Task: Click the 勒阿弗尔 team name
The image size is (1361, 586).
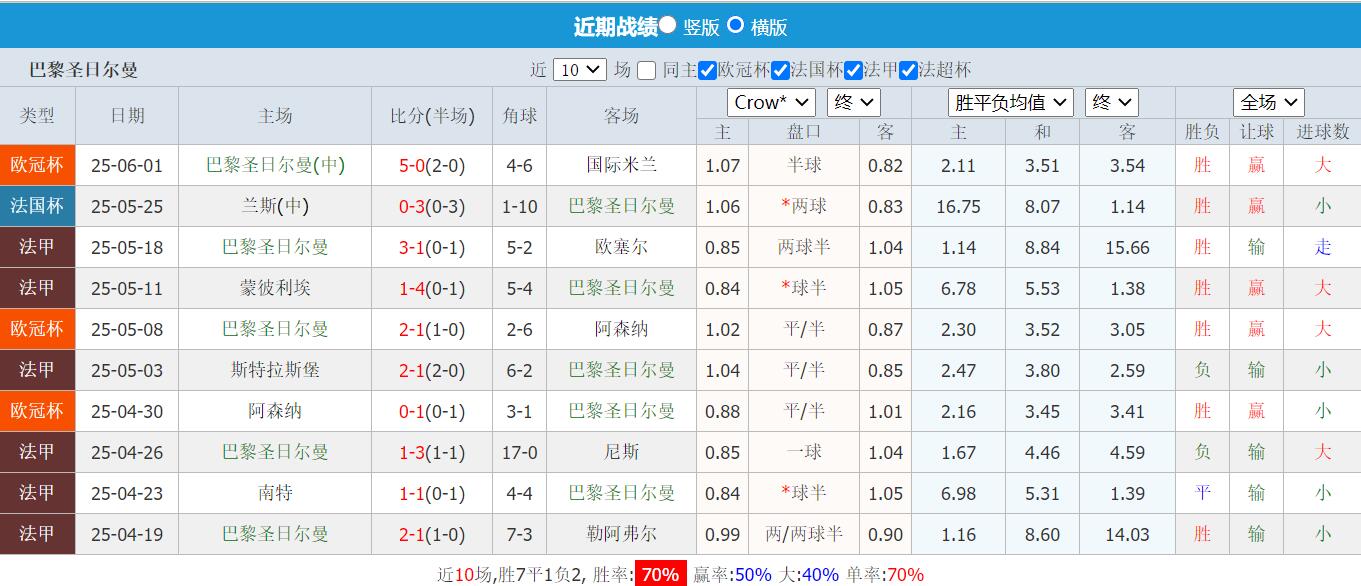Action: pyautogui.click(x=620, y=534)
